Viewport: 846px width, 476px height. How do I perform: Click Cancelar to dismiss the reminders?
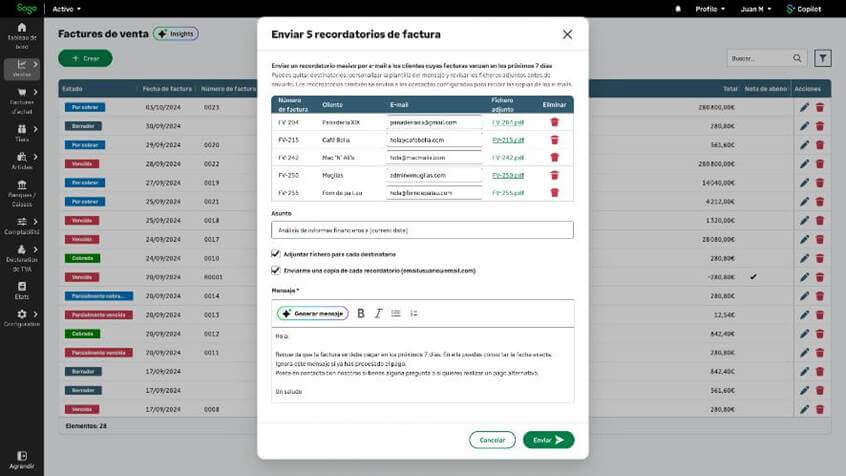492,440
